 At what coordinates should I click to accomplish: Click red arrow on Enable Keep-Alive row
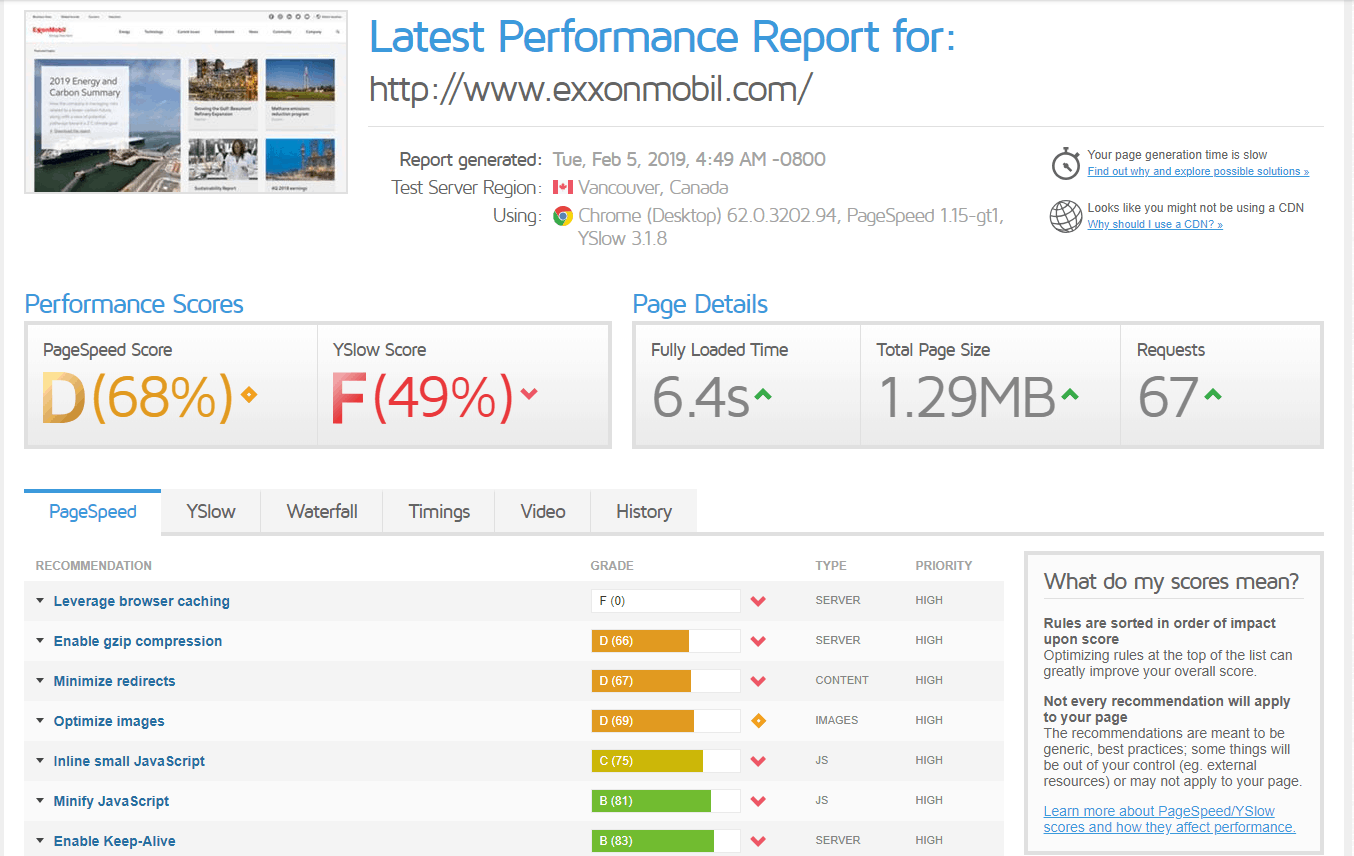pyautogui.click(x=758, y=841)
